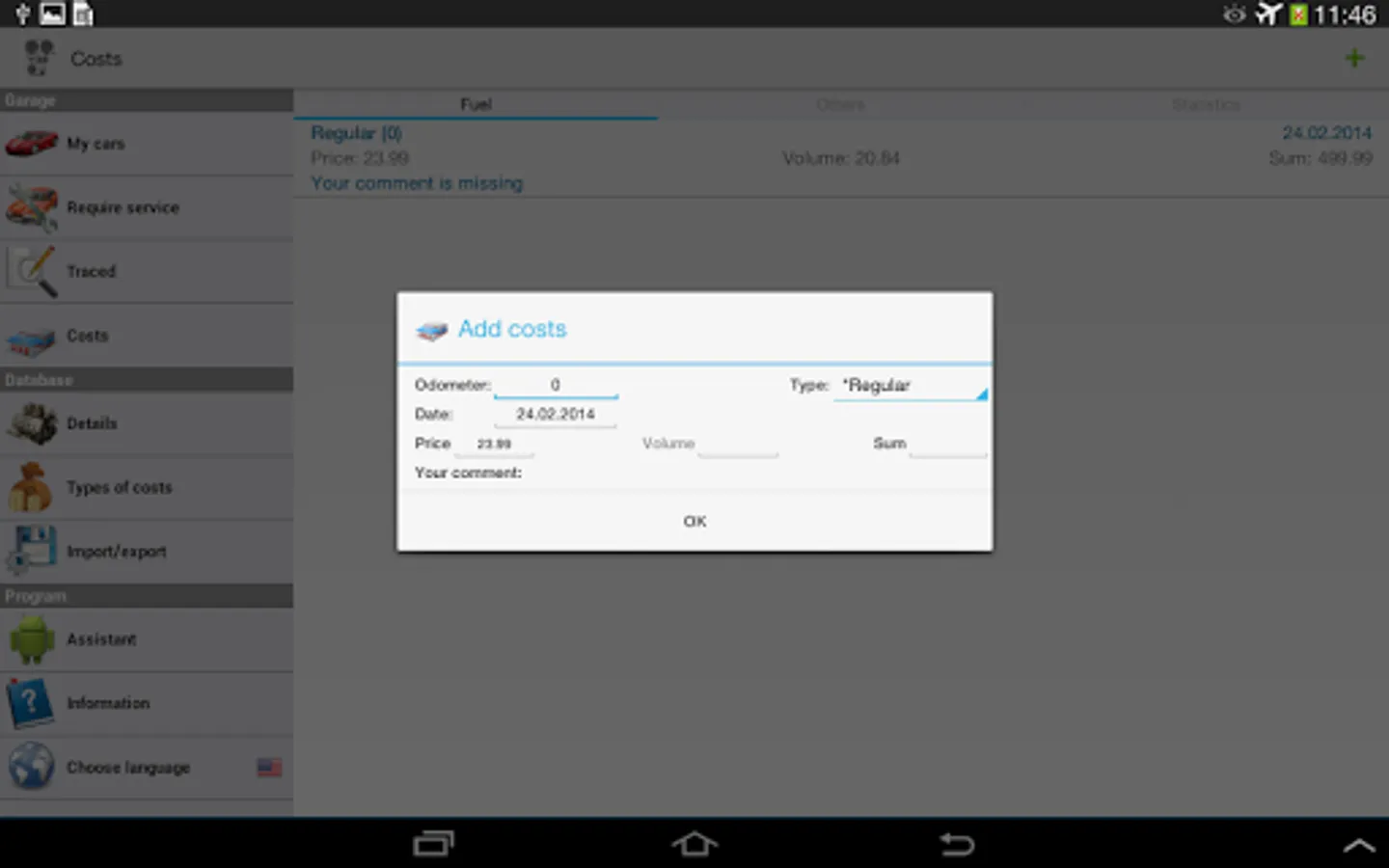Select the Regular (0) fuel entry title
Viewport: 1389px width, 868px height.
[x=356, y=133]
